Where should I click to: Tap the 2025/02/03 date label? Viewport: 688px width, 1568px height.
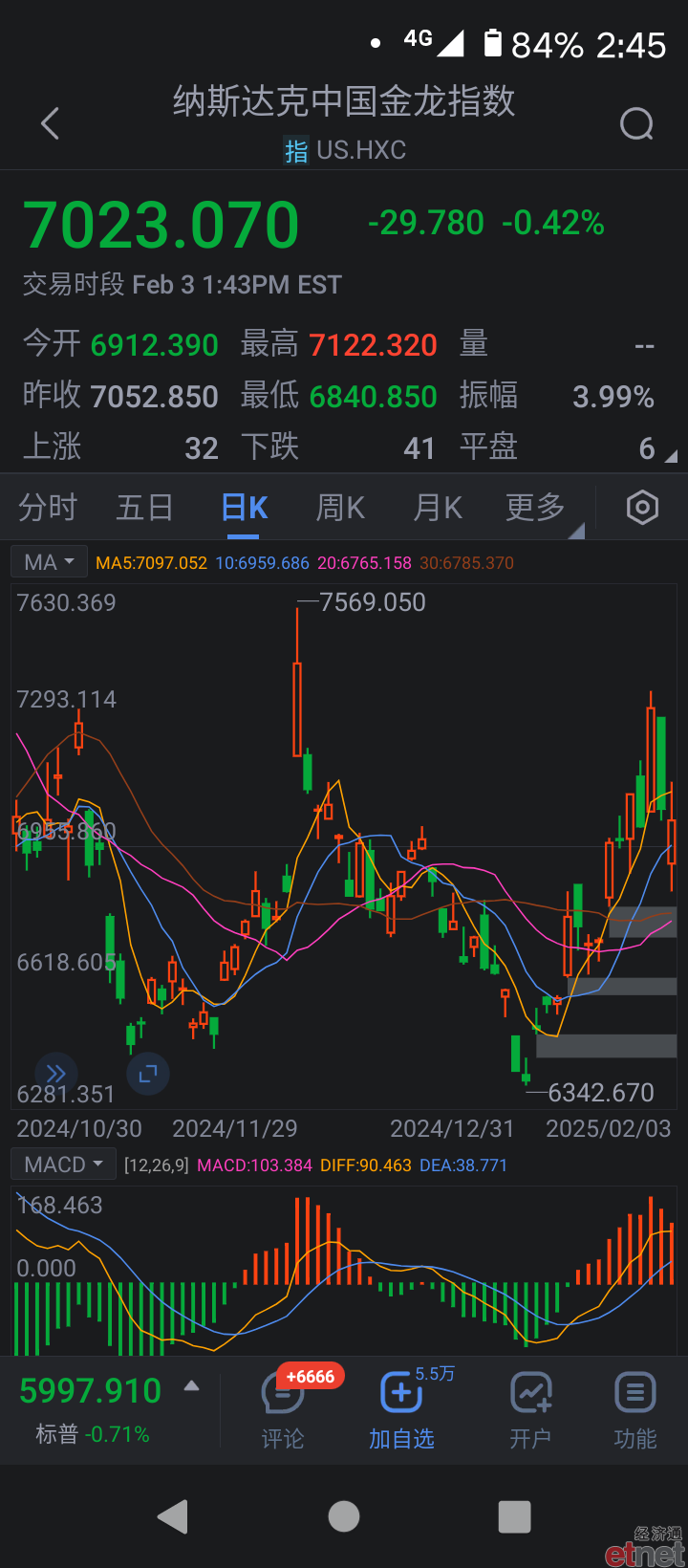609,1129
